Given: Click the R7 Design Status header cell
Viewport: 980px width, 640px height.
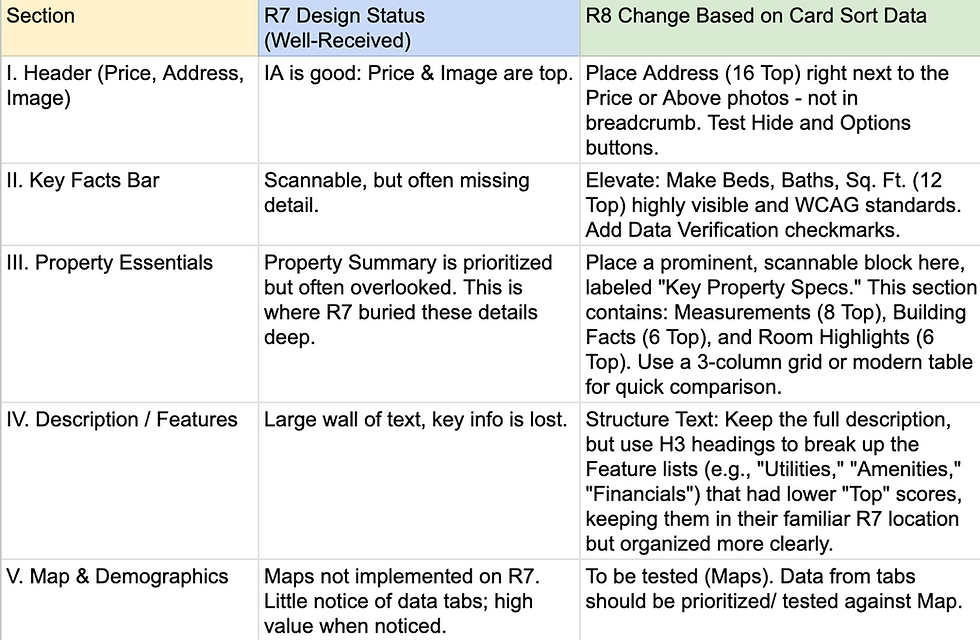Looking at the screenshot, I should click(419, 28).
